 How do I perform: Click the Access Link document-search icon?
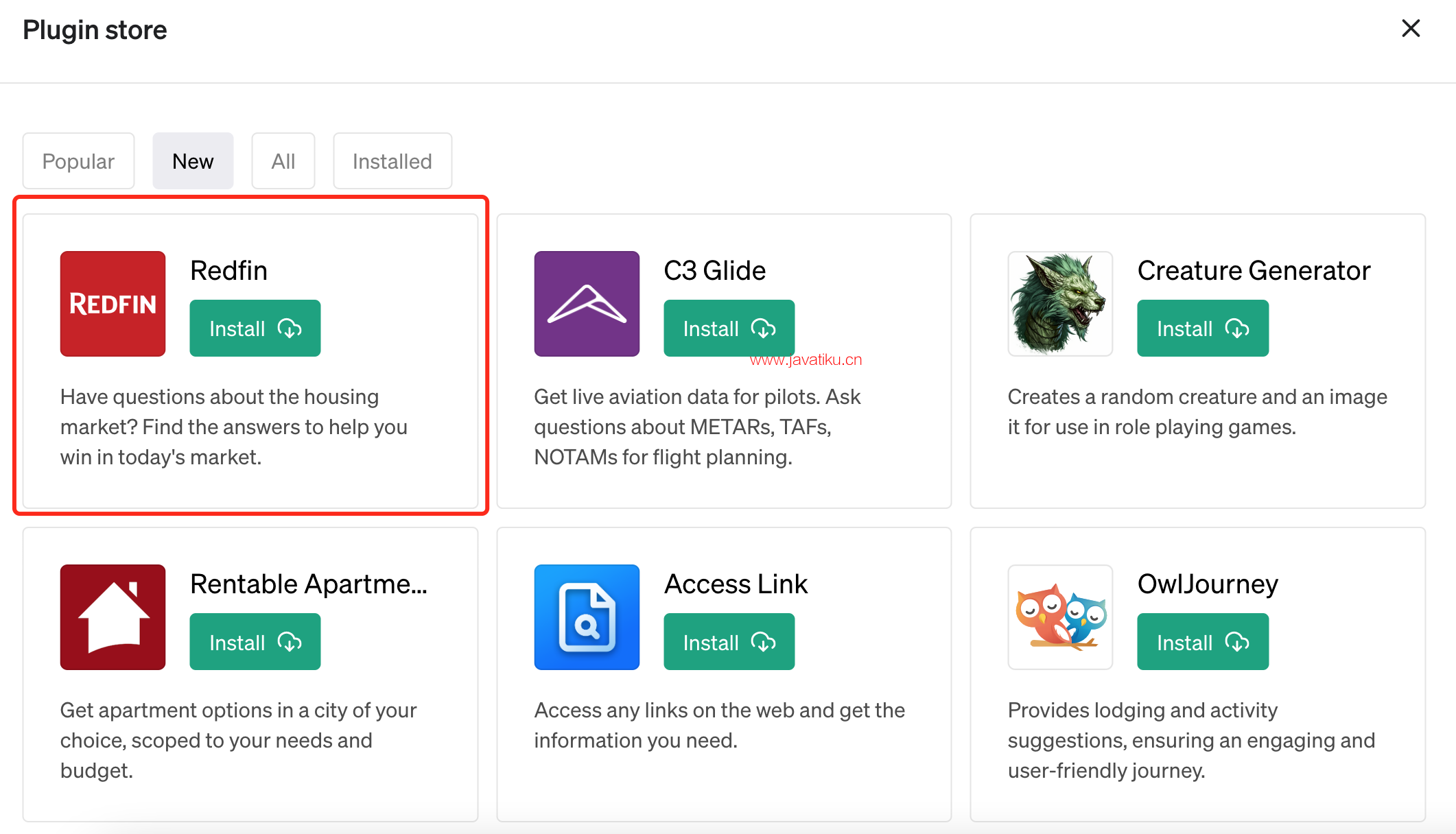[587, 617]
